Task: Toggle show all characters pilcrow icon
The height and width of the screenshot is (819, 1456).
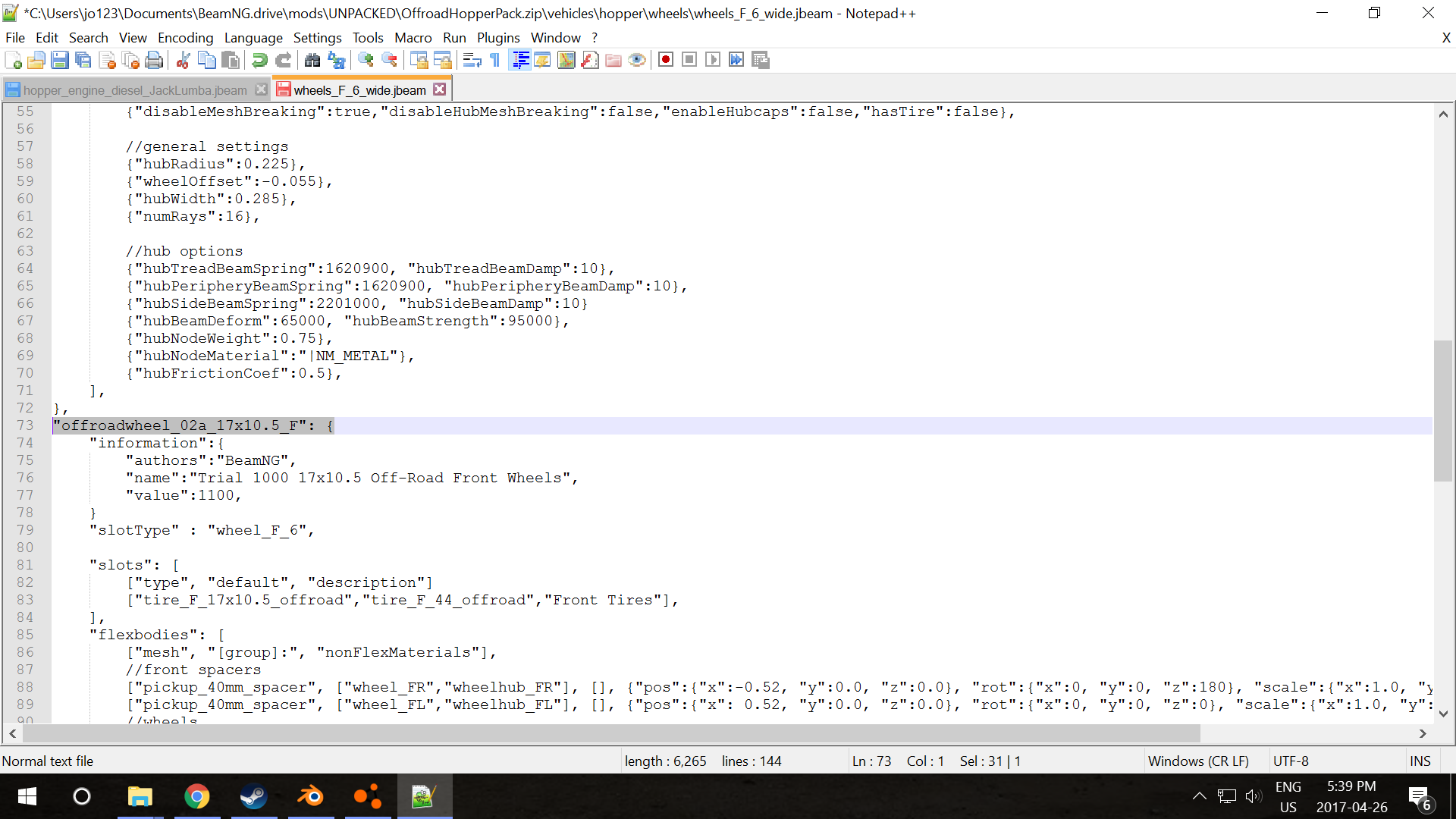Action: (x=495, y=60)
